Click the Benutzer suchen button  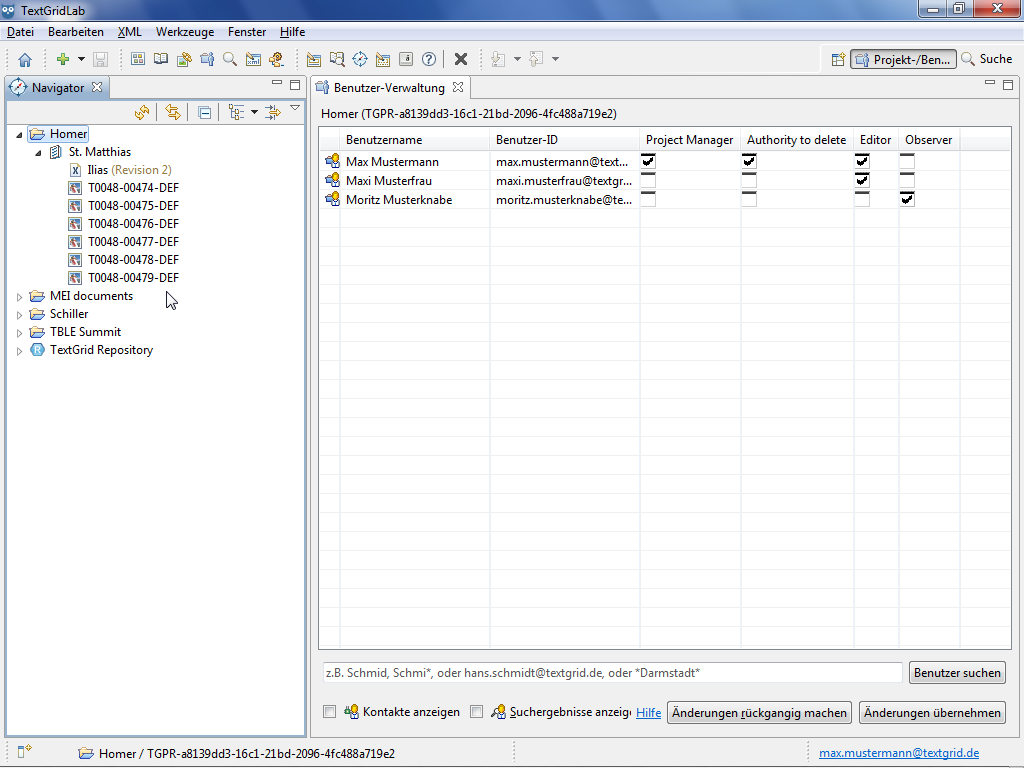pos(957,673)
